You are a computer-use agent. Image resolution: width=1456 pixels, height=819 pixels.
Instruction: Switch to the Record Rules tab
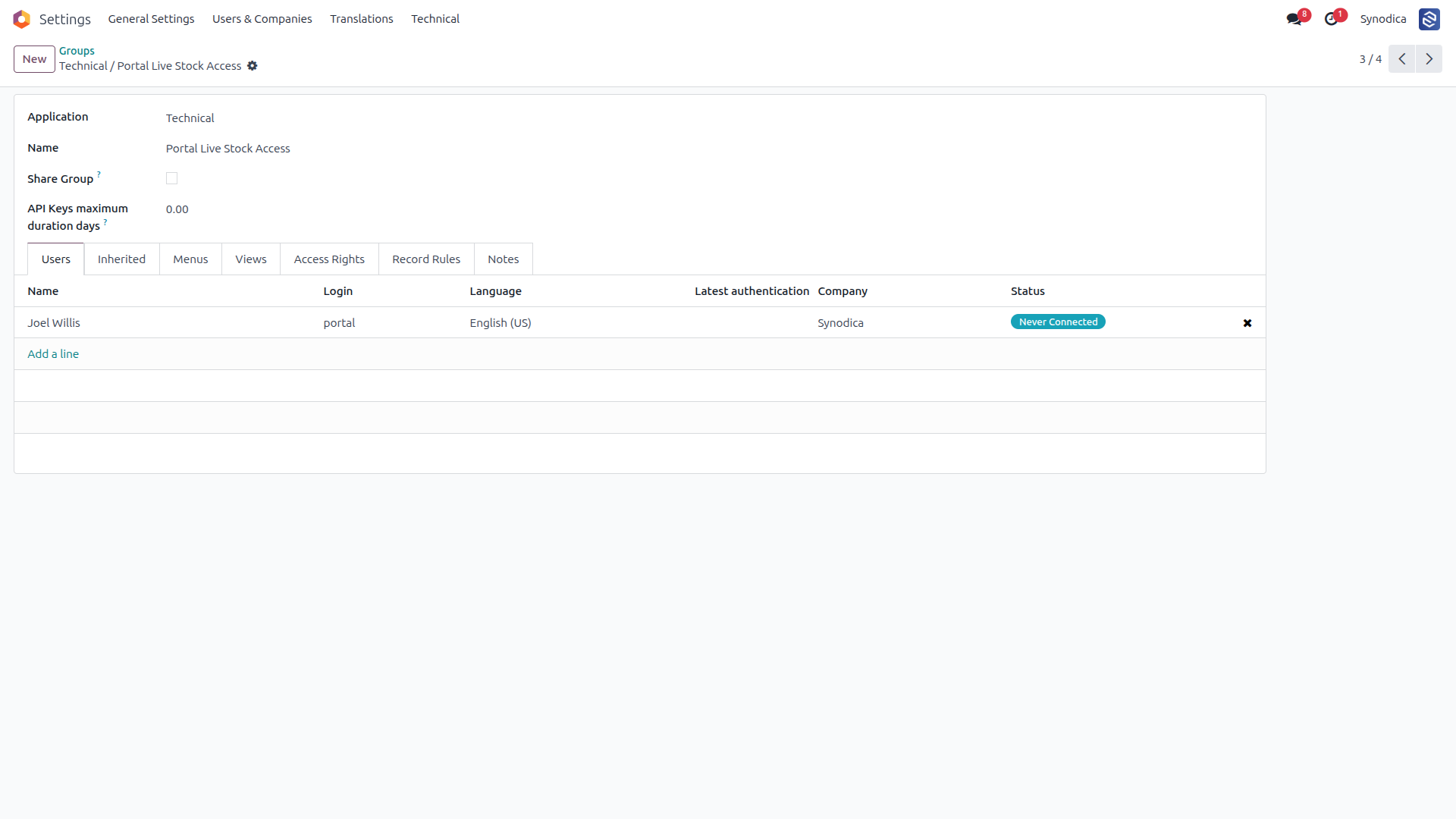click(x=426, y=259)
